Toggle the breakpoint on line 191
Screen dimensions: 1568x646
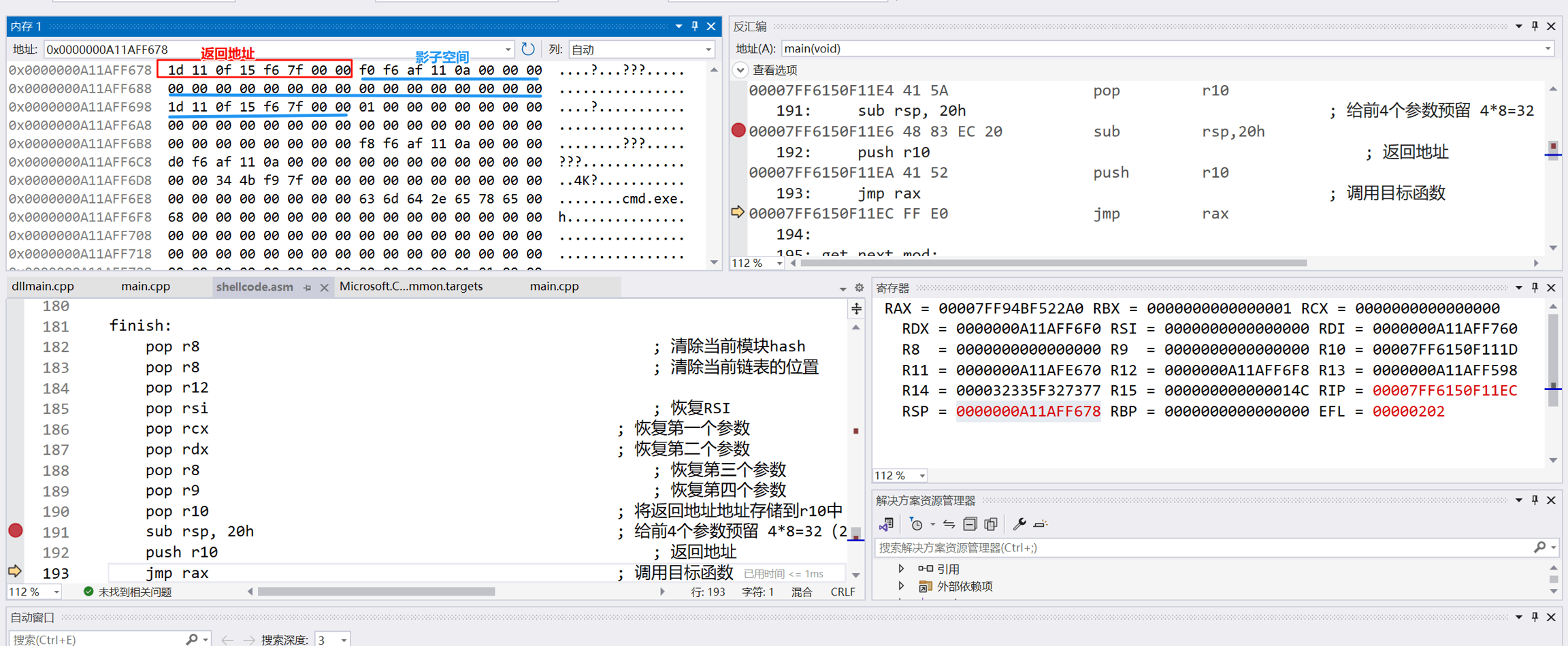pos(16,531)
